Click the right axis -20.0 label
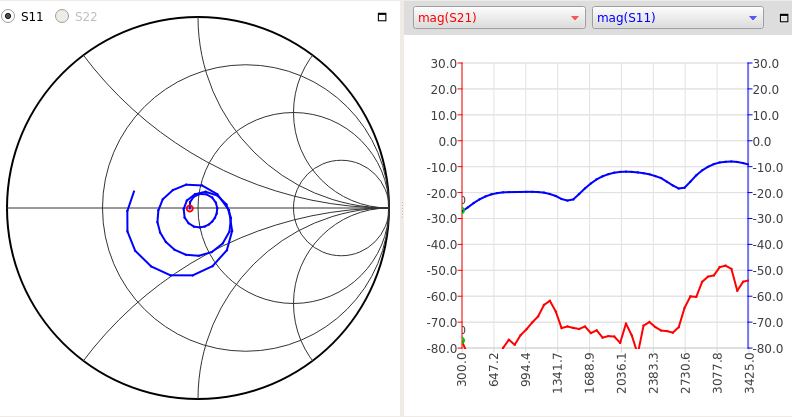792x417 pixels. point(768,193)
